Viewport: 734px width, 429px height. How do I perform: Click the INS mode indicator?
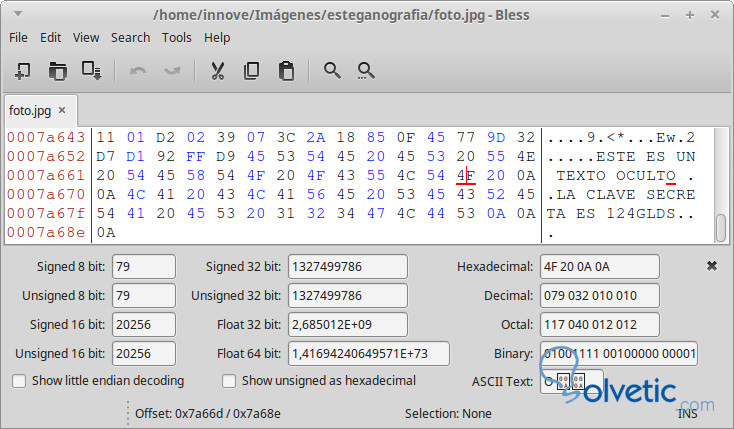click(x=687, y=414)
